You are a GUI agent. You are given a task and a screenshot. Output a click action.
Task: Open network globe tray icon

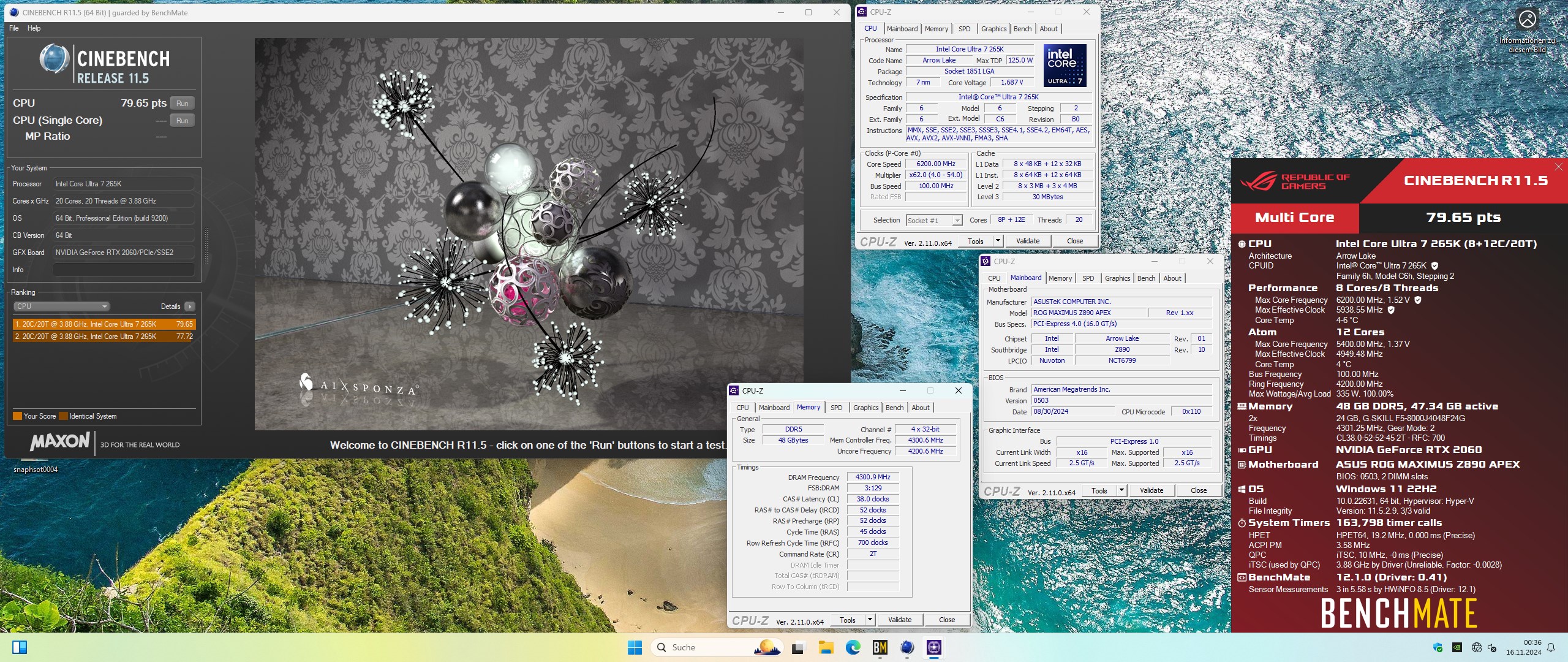click(1476, 647)
